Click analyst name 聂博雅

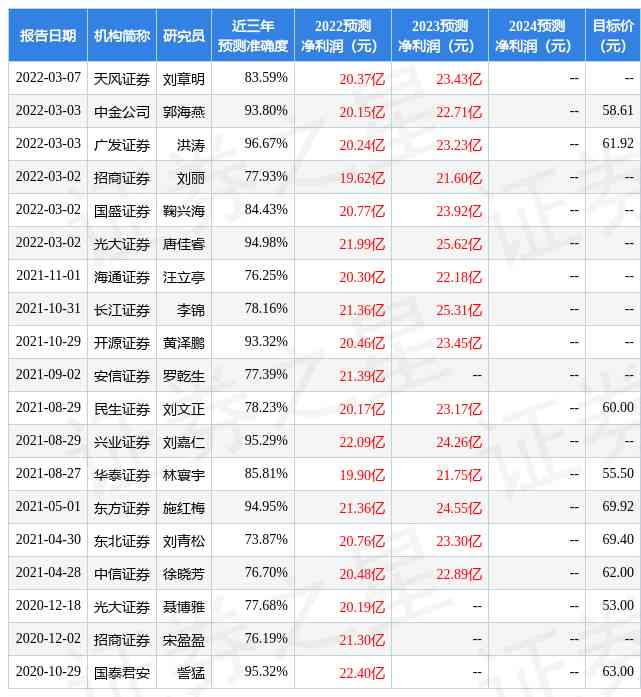click(184, 607)
